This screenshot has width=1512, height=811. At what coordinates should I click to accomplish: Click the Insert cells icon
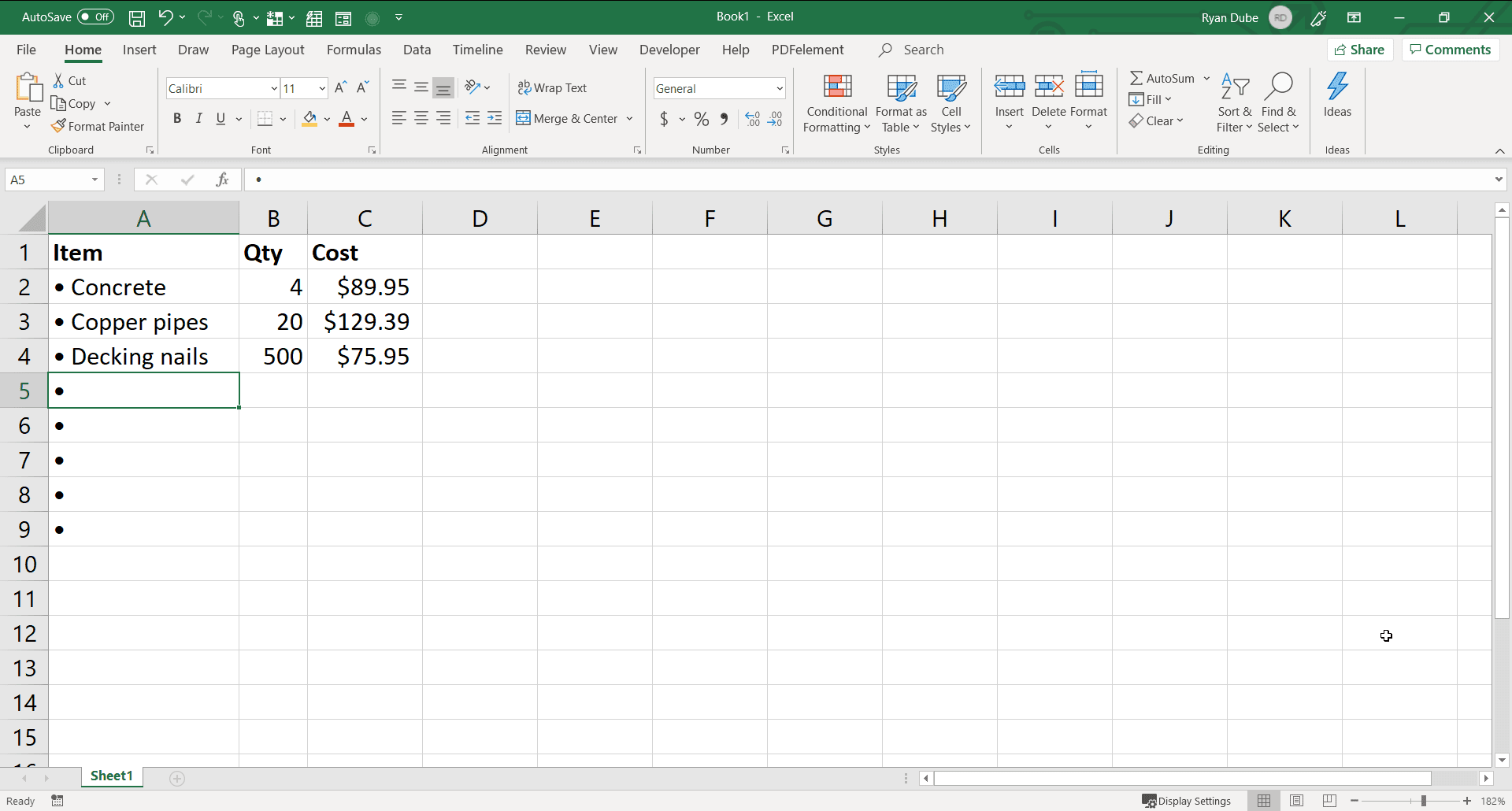click(1009, 86)
